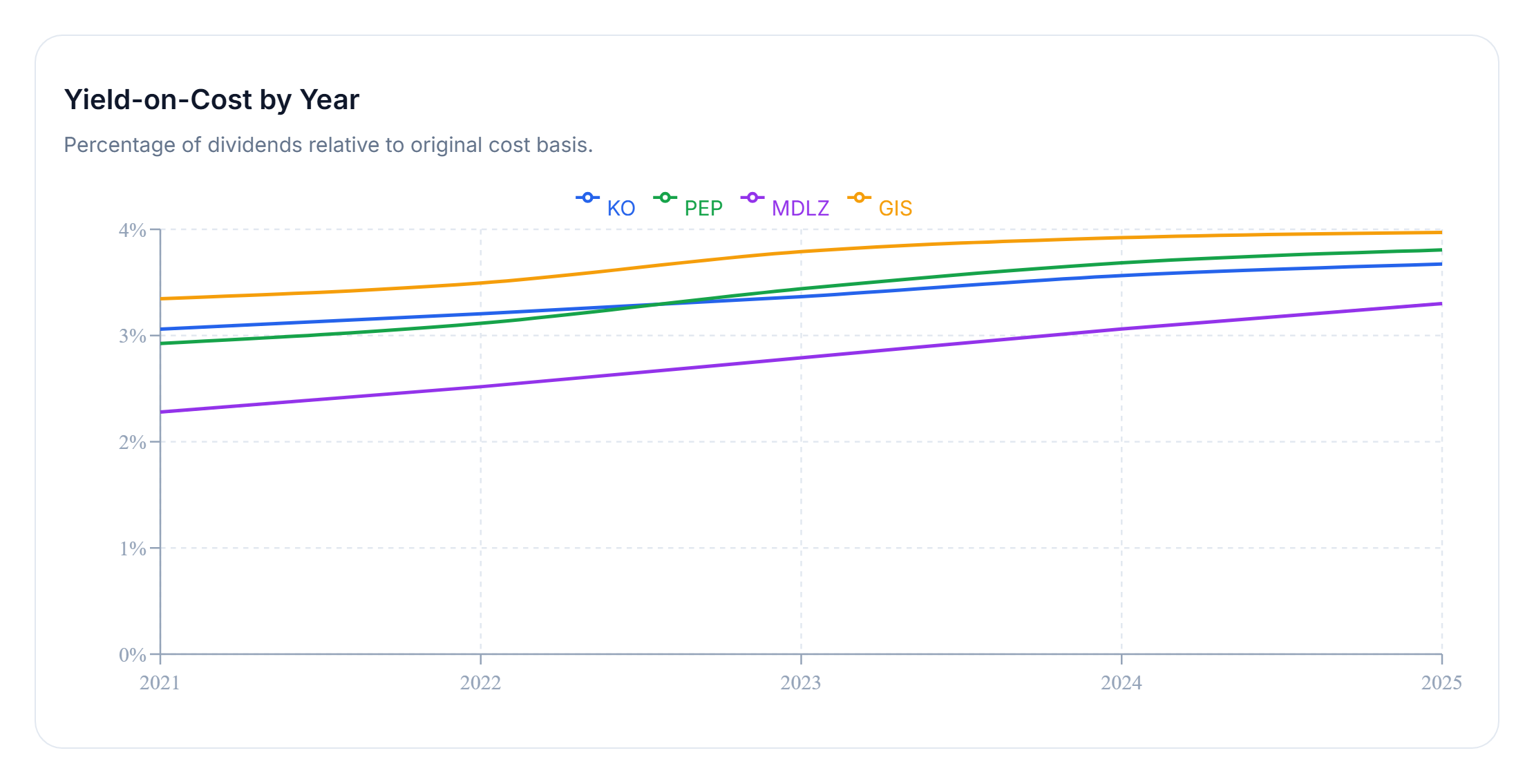
Task: Click the 2021 x-axis label
Action: click(x=160, y=682)
